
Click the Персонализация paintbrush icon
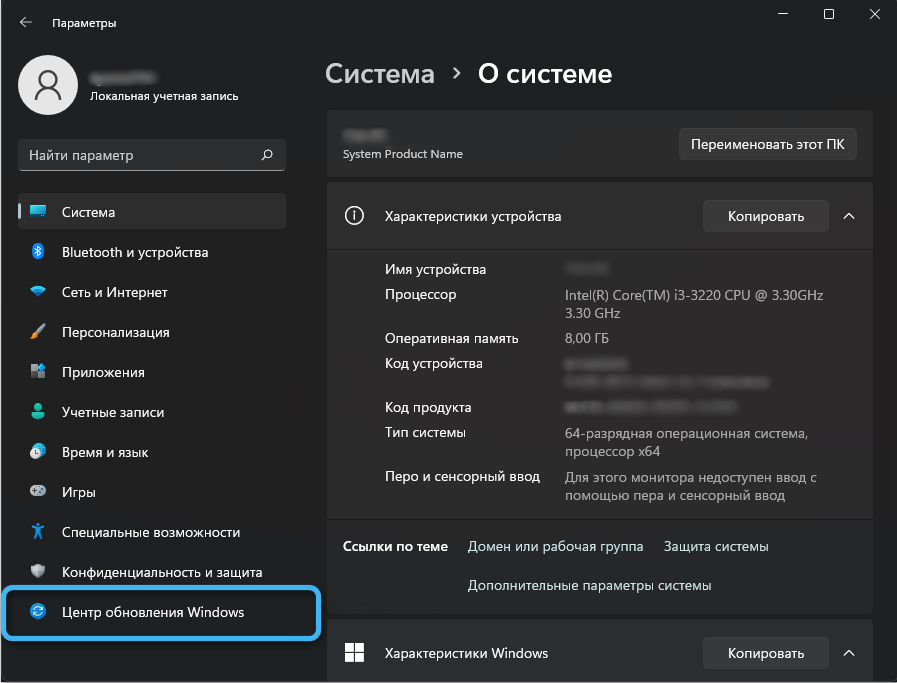click(x=38, y=332)
